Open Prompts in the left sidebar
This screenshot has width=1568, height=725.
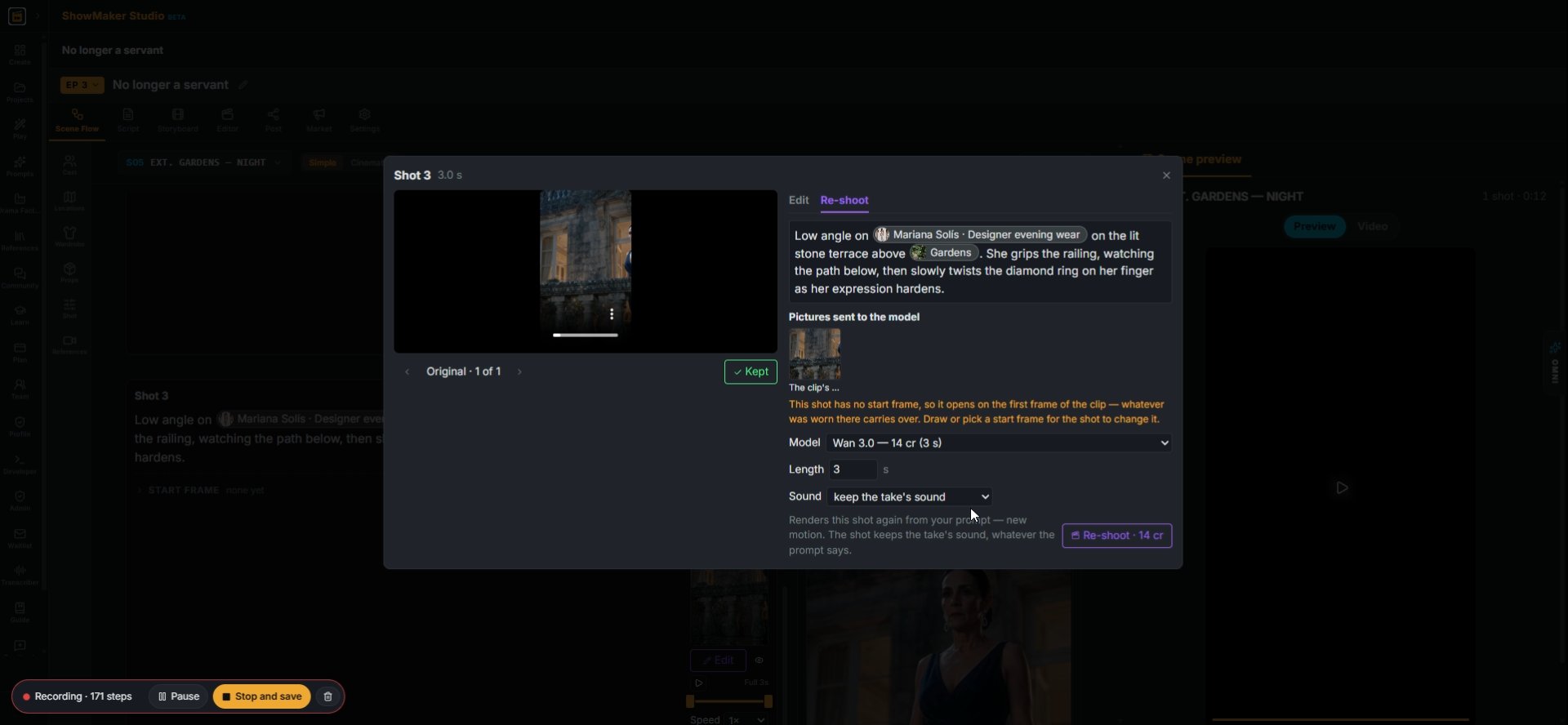pos(20,167)
